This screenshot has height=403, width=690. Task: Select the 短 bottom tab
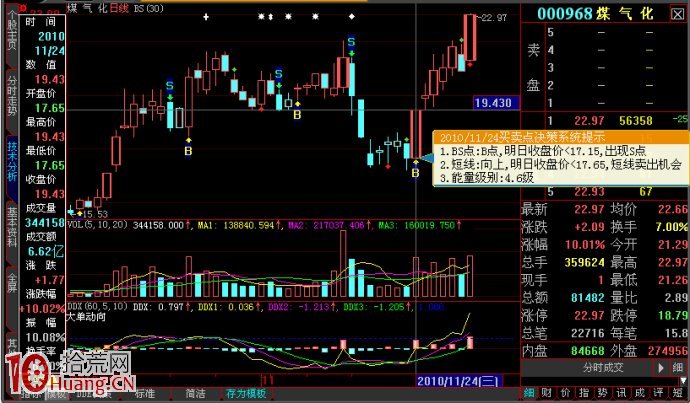coord(678,393)
